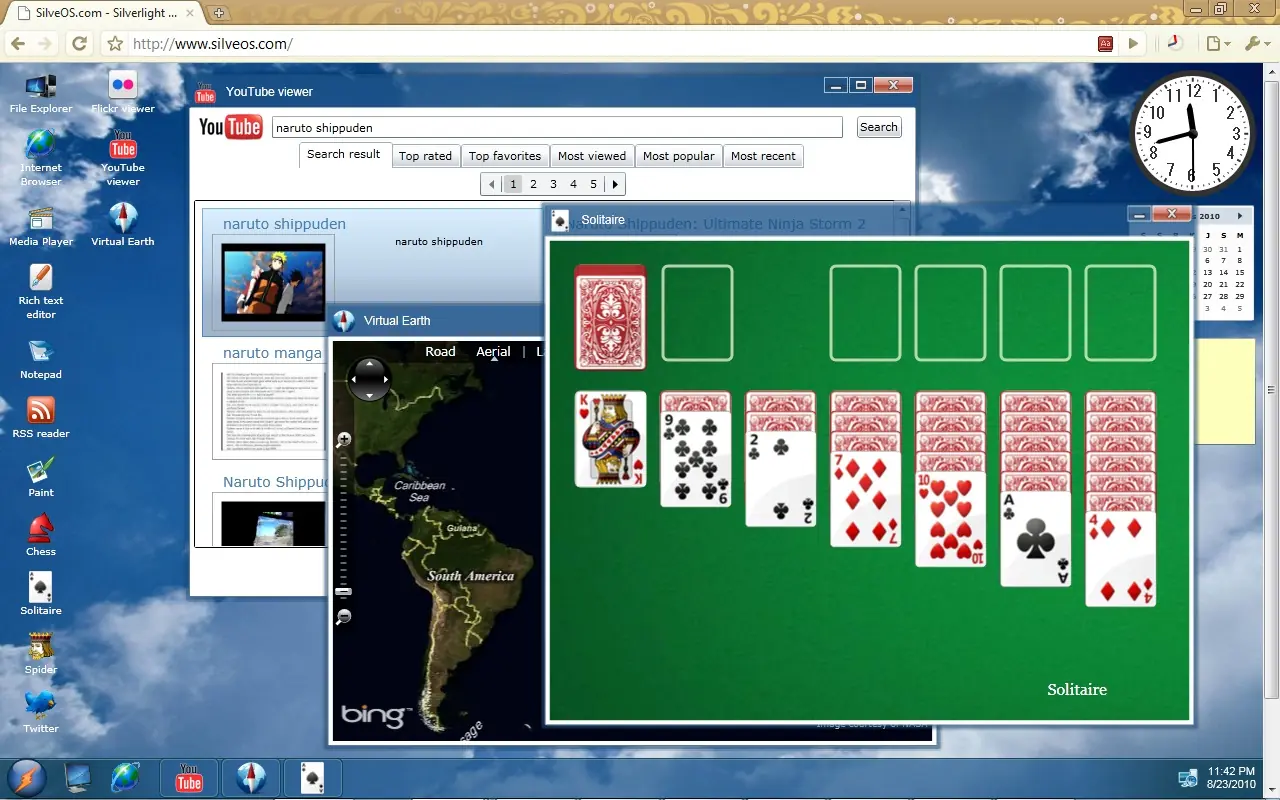Image resolution: width=1280 pixels, height=800 pixels.
Task: Click the Virtual Earth pan compass control
Action: pos(370,379)
